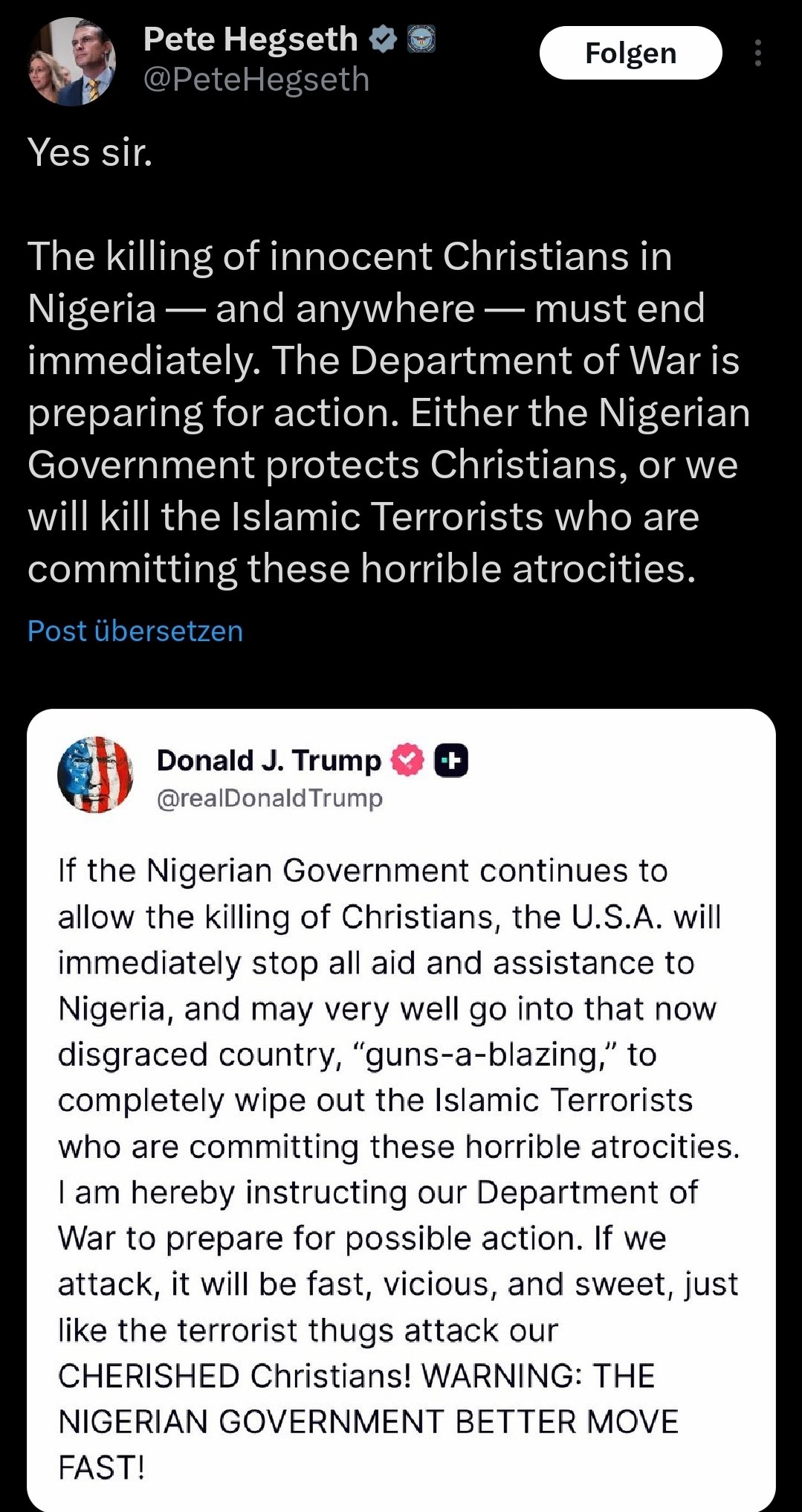Open the three-dot more options menu

tap(757, 53)
